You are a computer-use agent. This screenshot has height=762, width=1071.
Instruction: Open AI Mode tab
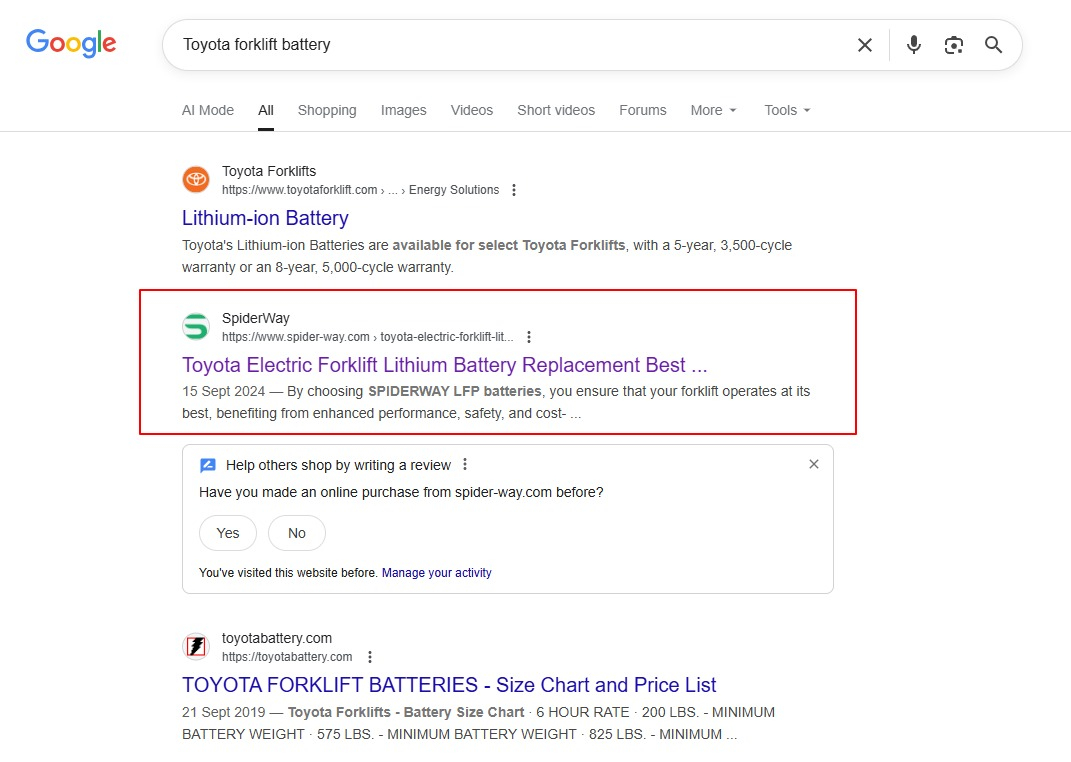(208, 110)
